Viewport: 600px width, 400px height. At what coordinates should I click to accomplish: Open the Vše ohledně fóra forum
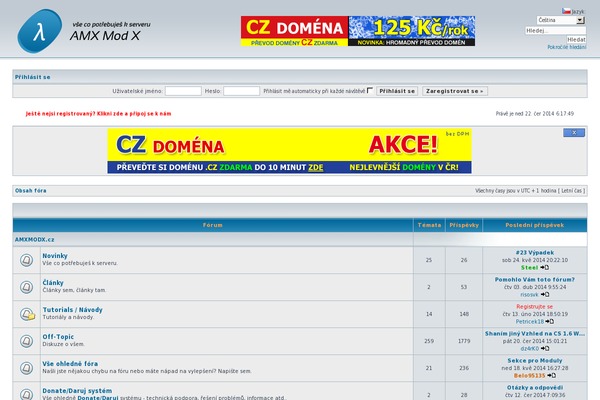[x=70, y=364]
